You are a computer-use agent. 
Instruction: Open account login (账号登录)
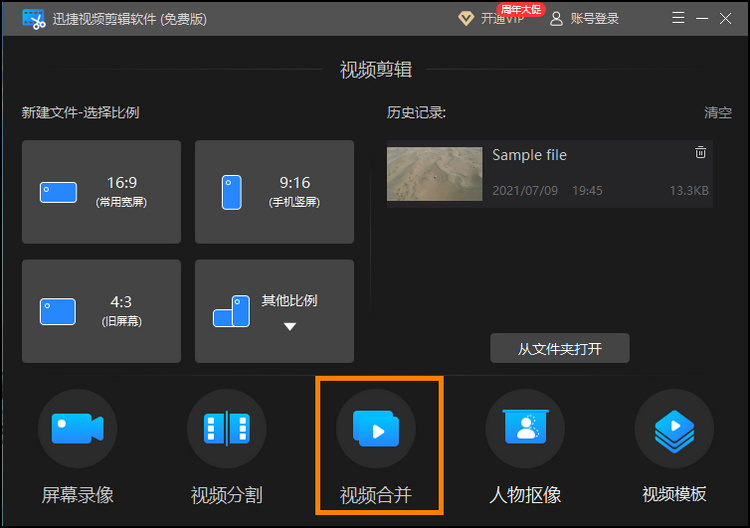click(585, 19)
